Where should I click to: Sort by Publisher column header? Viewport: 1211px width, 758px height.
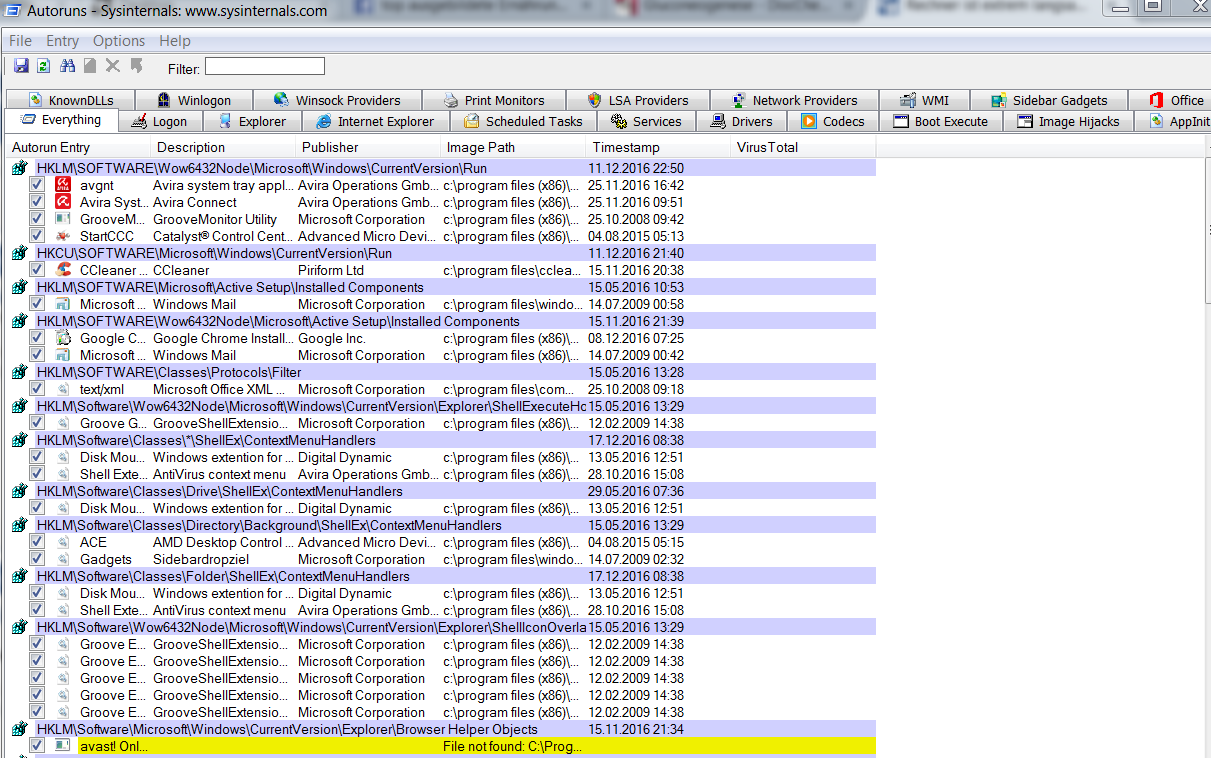click(369, 147)
